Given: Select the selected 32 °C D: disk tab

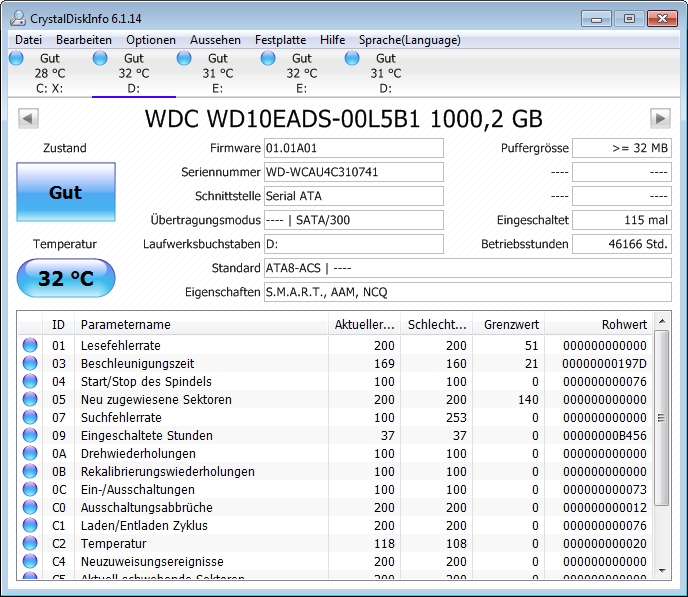Looking at the screenshot, I should point(134,73).
